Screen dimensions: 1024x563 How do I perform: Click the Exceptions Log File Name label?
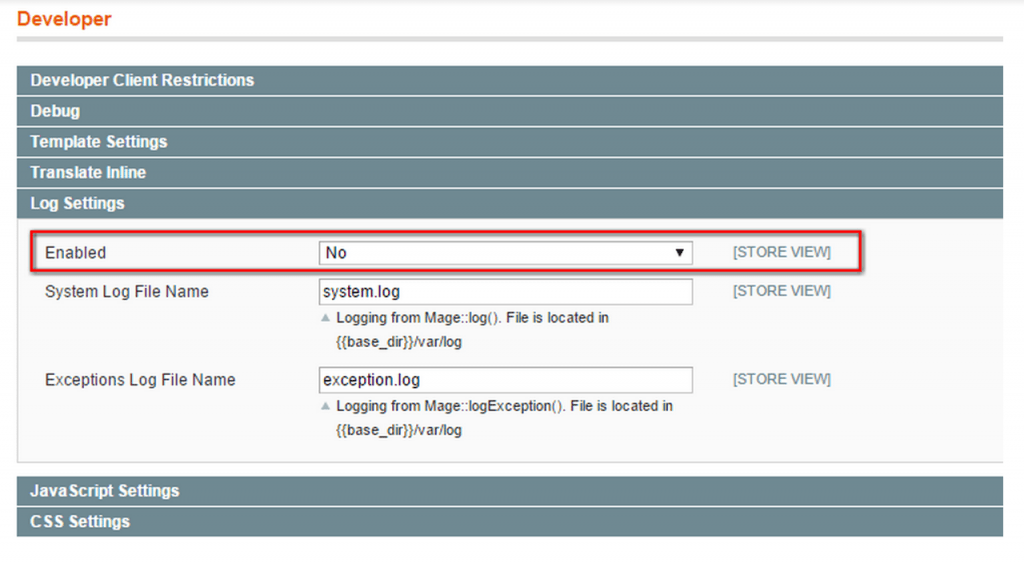pyautogui.click(x=140, y=379)
